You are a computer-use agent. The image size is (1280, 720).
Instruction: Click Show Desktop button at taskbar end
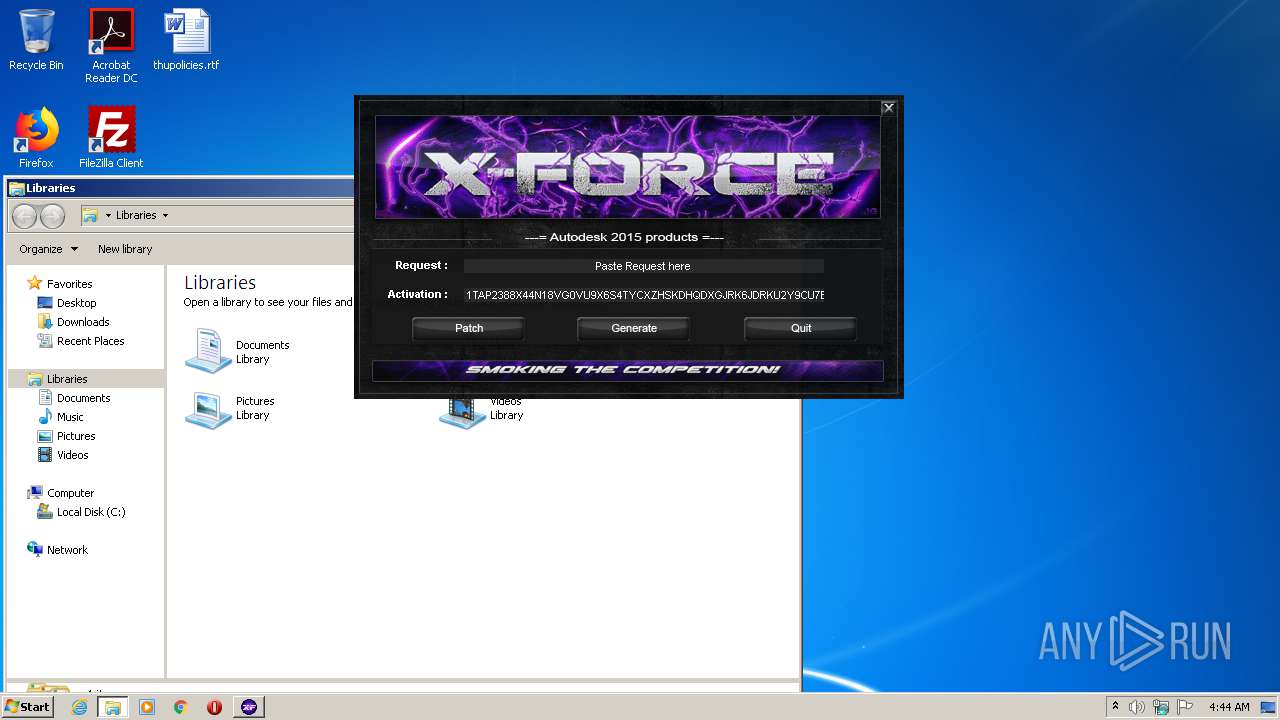click(x=1270, y=707)
